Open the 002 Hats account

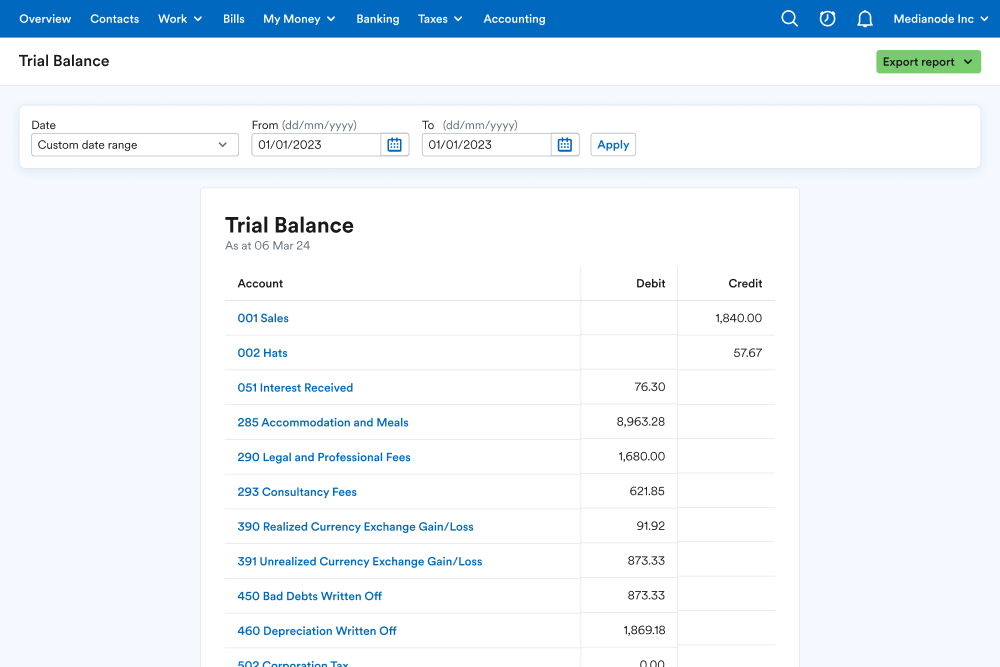pyautogui.click(x=262, y=353)
